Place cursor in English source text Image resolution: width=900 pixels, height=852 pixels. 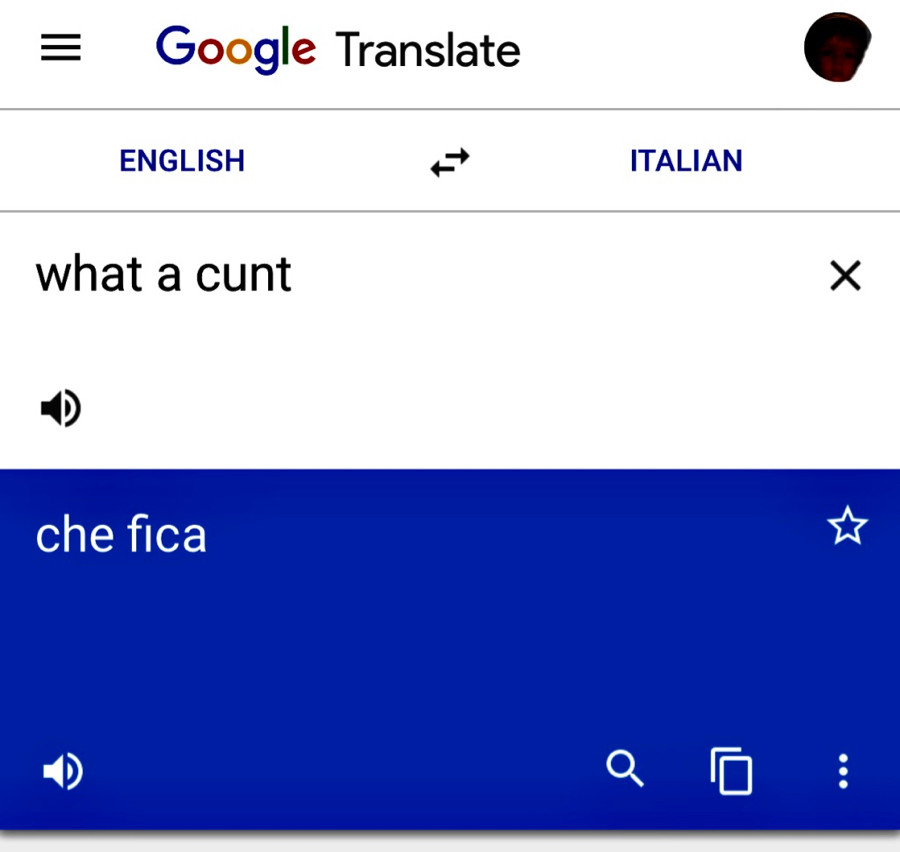pos(164,274)
